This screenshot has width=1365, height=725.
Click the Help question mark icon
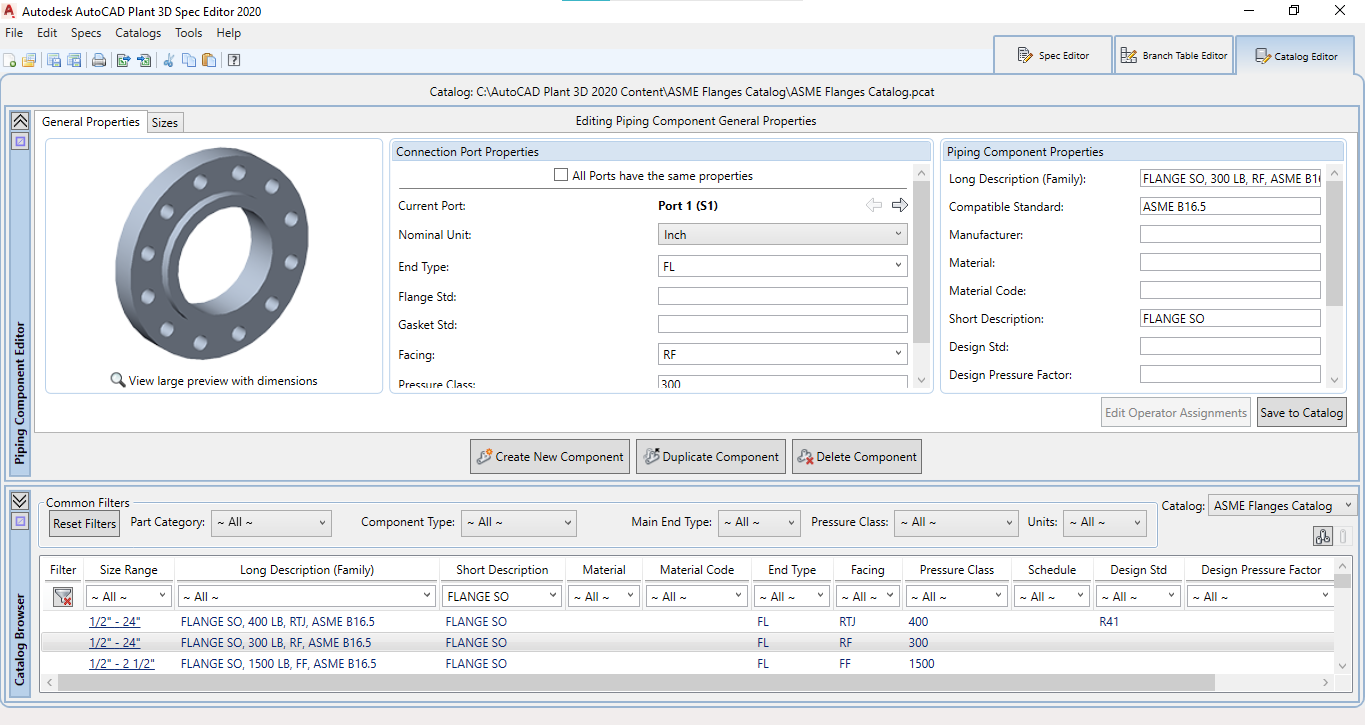point(234,60)
